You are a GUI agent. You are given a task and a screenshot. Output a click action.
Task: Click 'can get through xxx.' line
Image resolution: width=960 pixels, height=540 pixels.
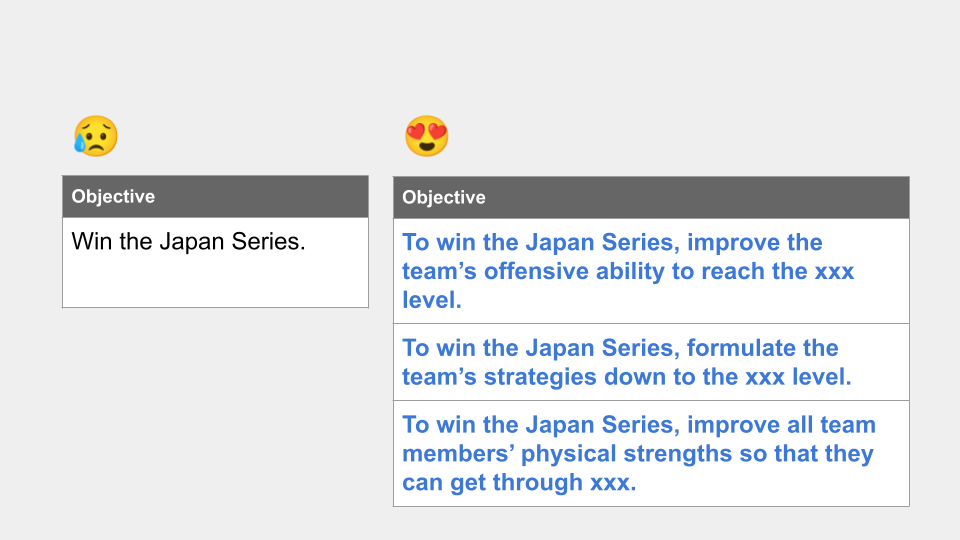(x=519, y=482)
